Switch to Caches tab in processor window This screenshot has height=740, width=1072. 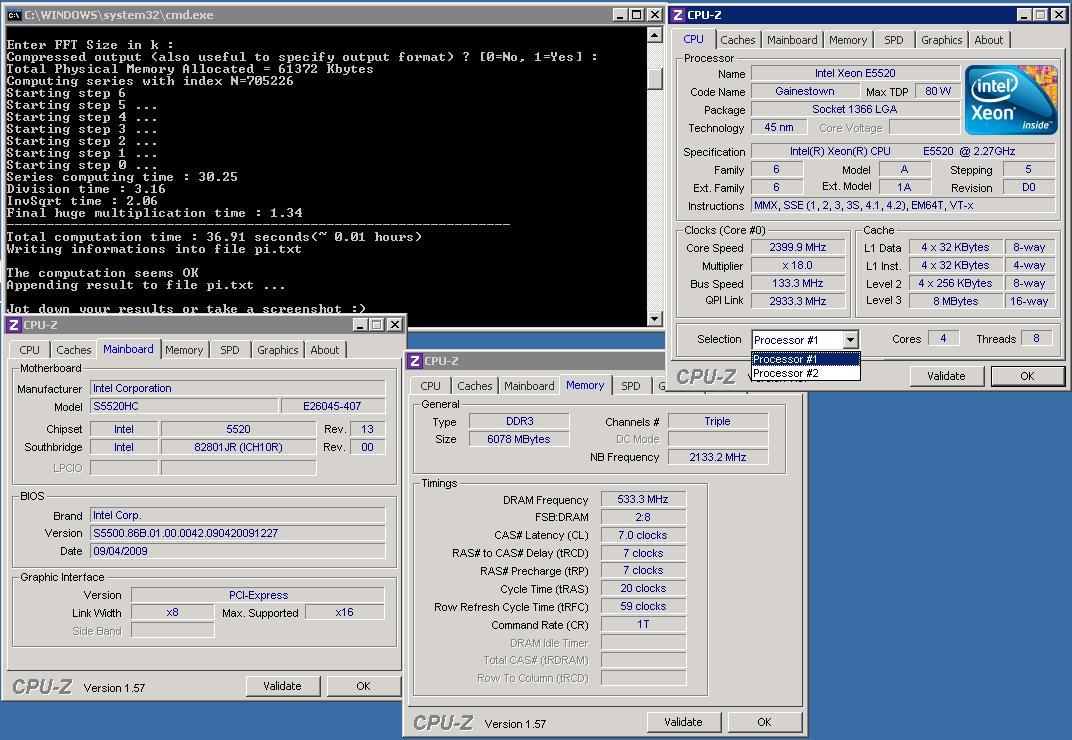pos(738,40)
